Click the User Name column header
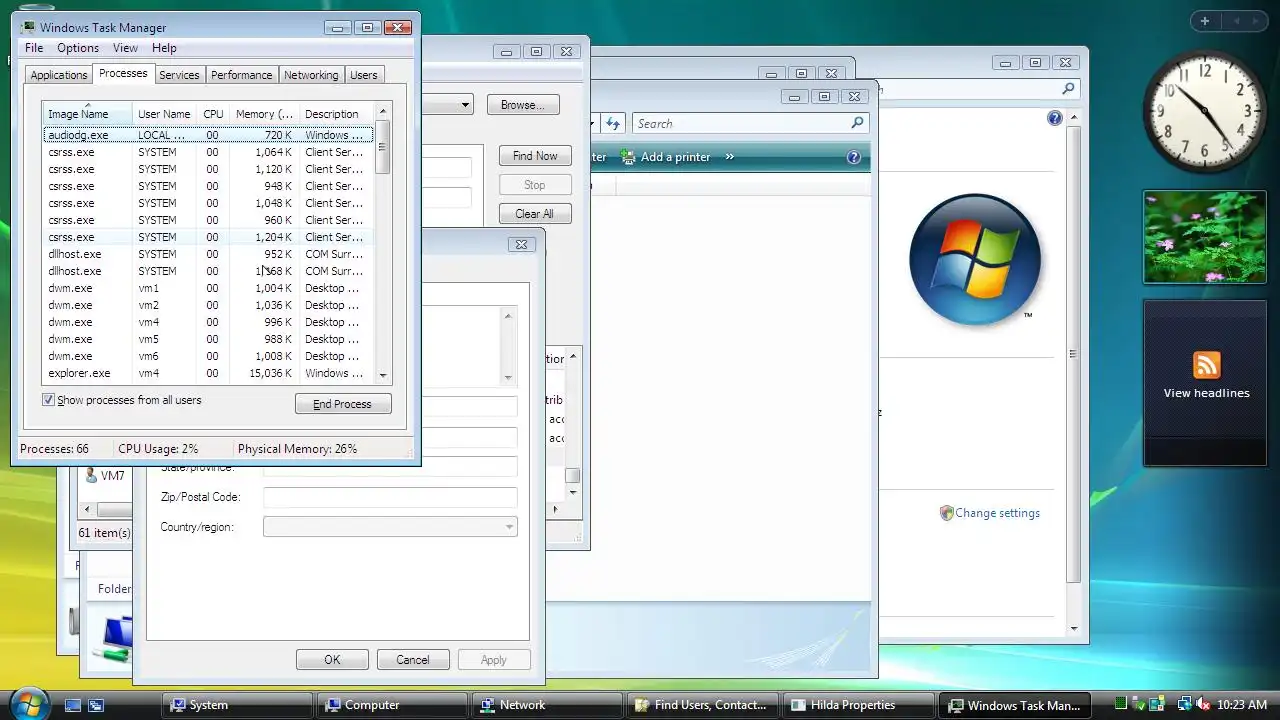Image resolution: width=1280 pixels, height=720 pixels. click(165, 114)
